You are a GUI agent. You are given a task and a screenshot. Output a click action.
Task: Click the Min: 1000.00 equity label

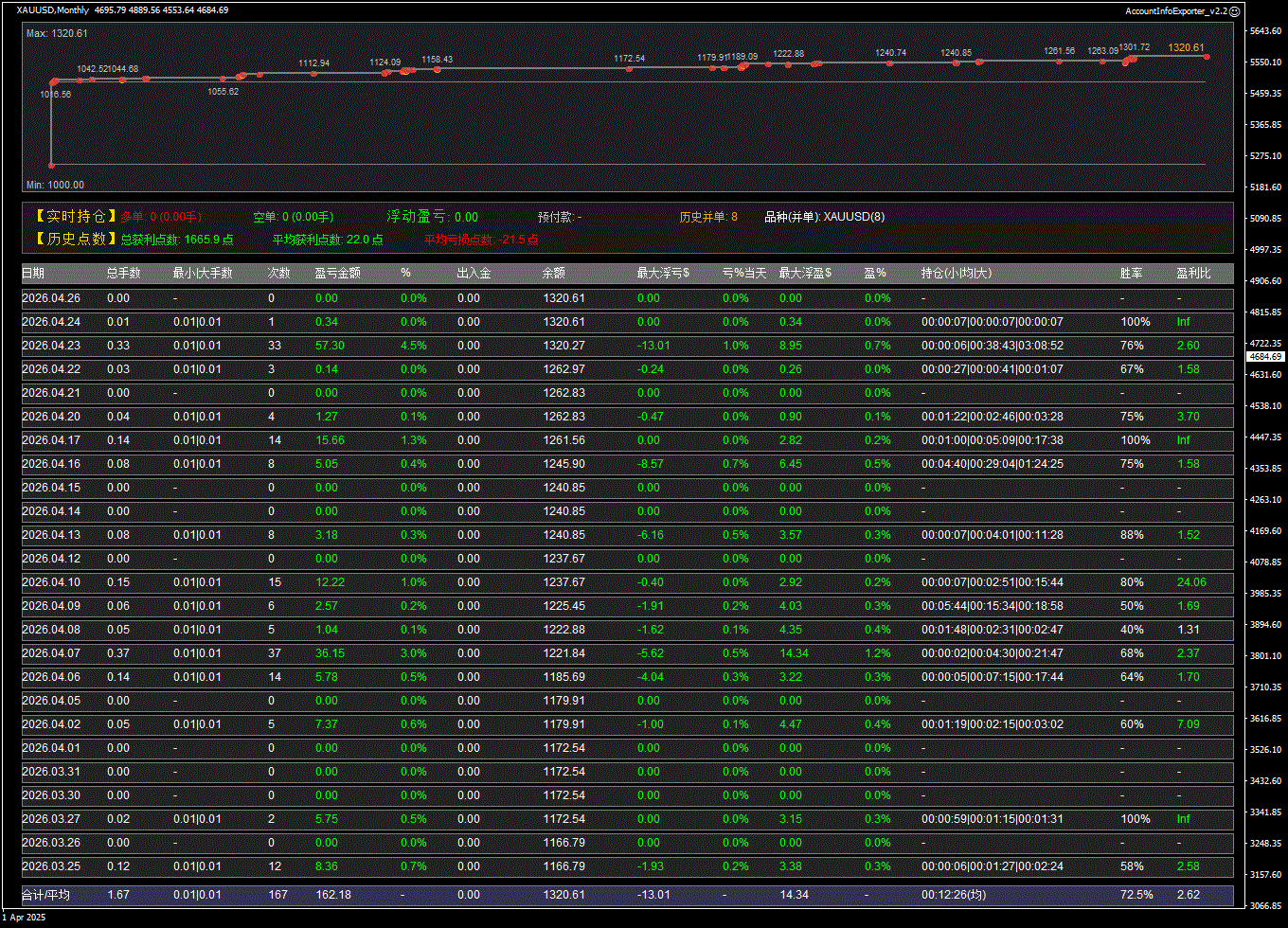click(x=55, y=185)
